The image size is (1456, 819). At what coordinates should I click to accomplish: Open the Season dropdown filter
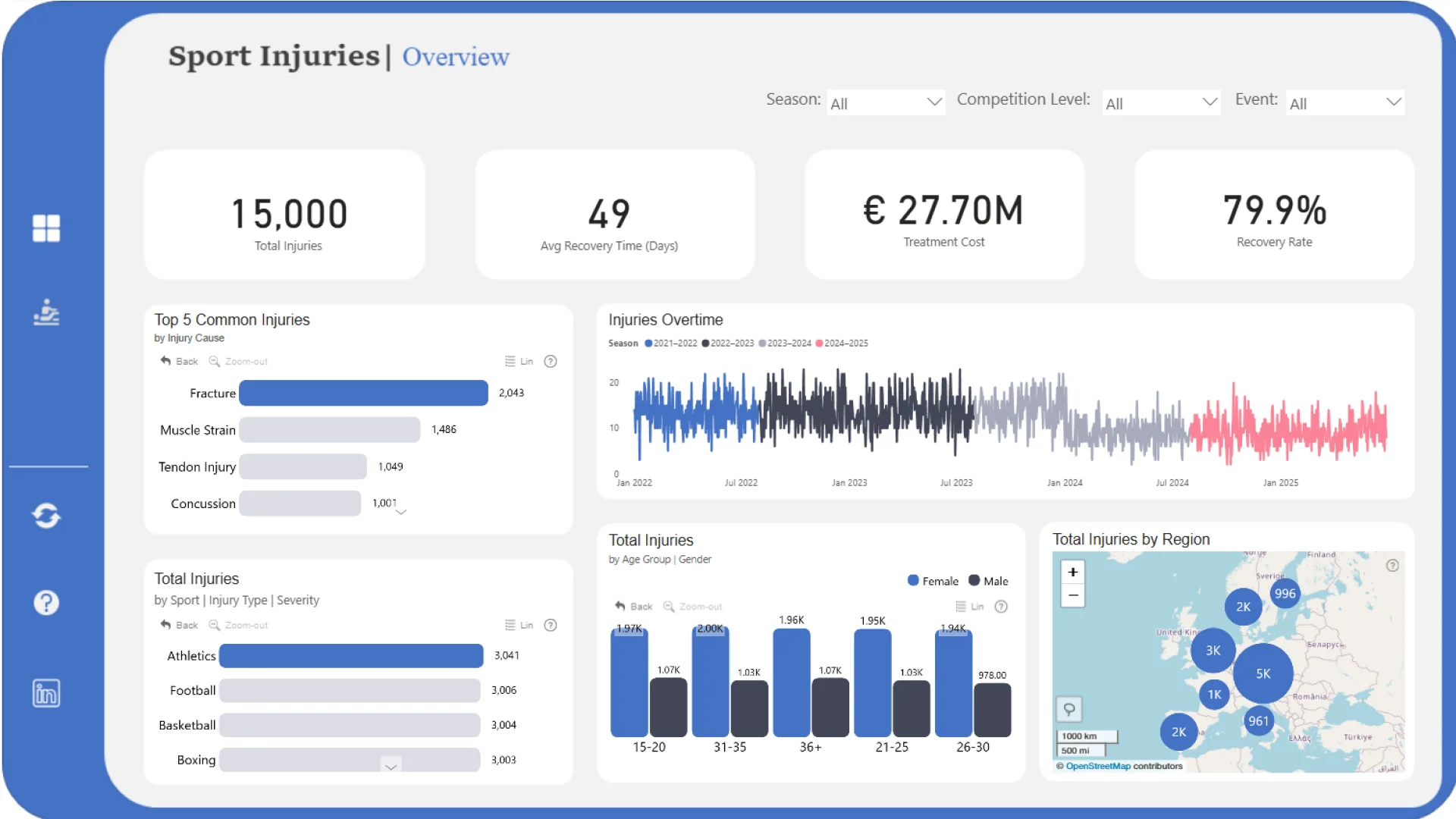886,102
